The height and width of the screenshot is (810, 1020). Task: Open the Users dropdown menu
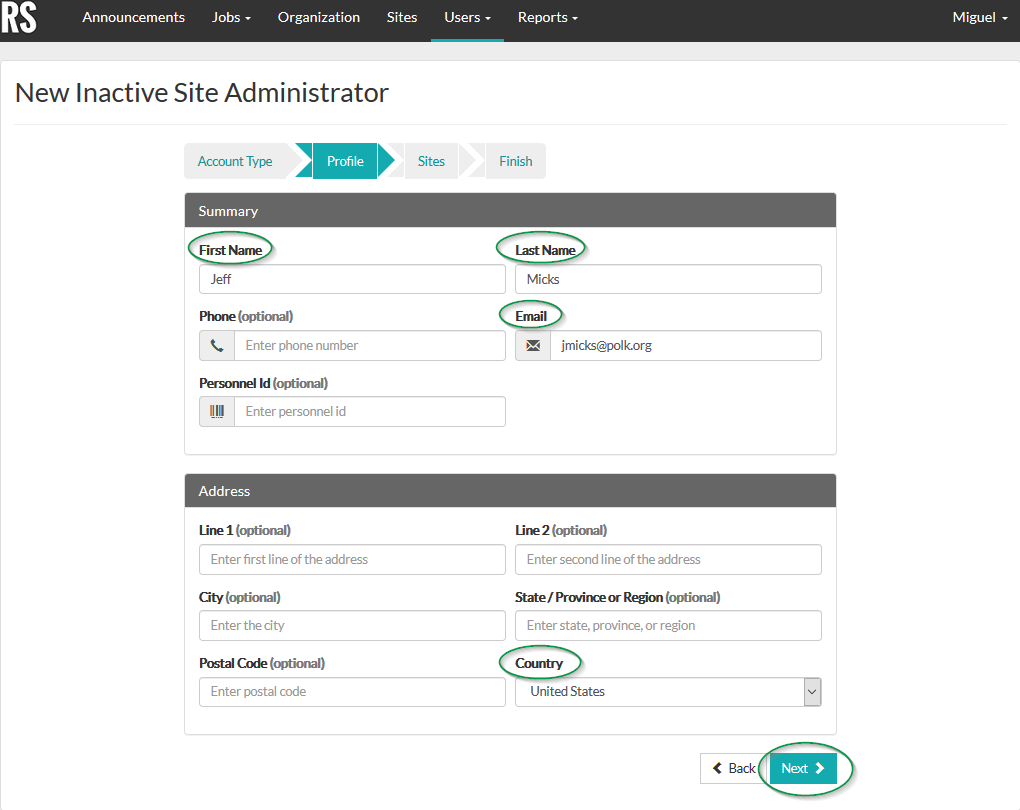click(466, 17)
